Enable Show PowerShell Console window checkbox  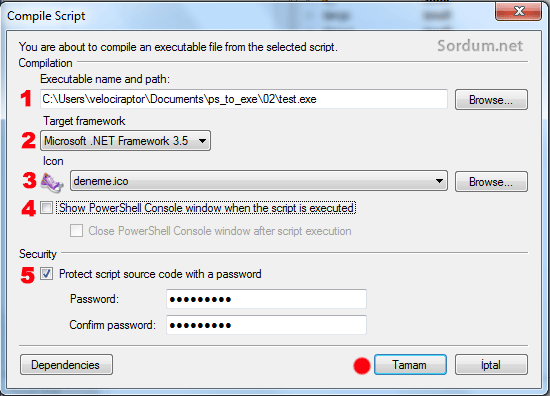(46, 208)
